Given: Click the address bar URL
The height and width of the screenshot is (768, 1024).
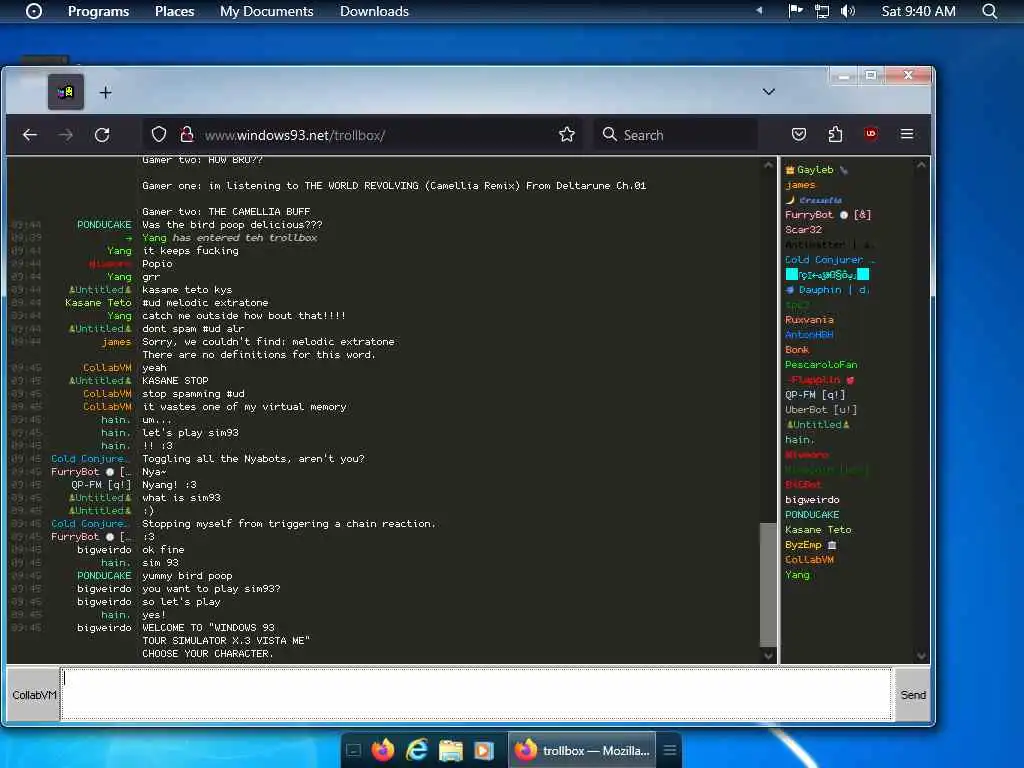Looking at the screenshot, I should click(x=295, y=135).
